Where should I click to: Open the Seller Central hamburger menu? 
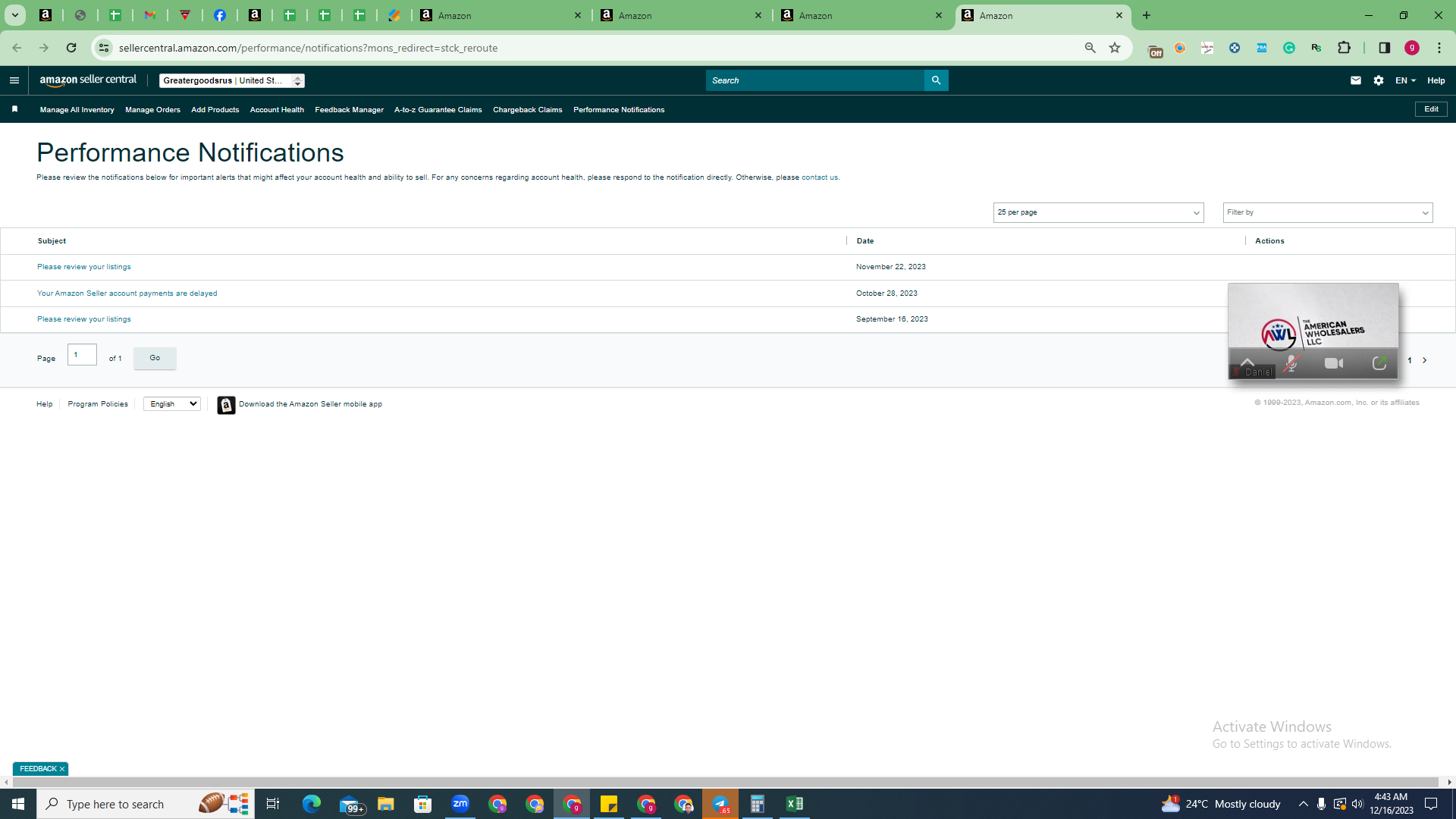[14, 80]
